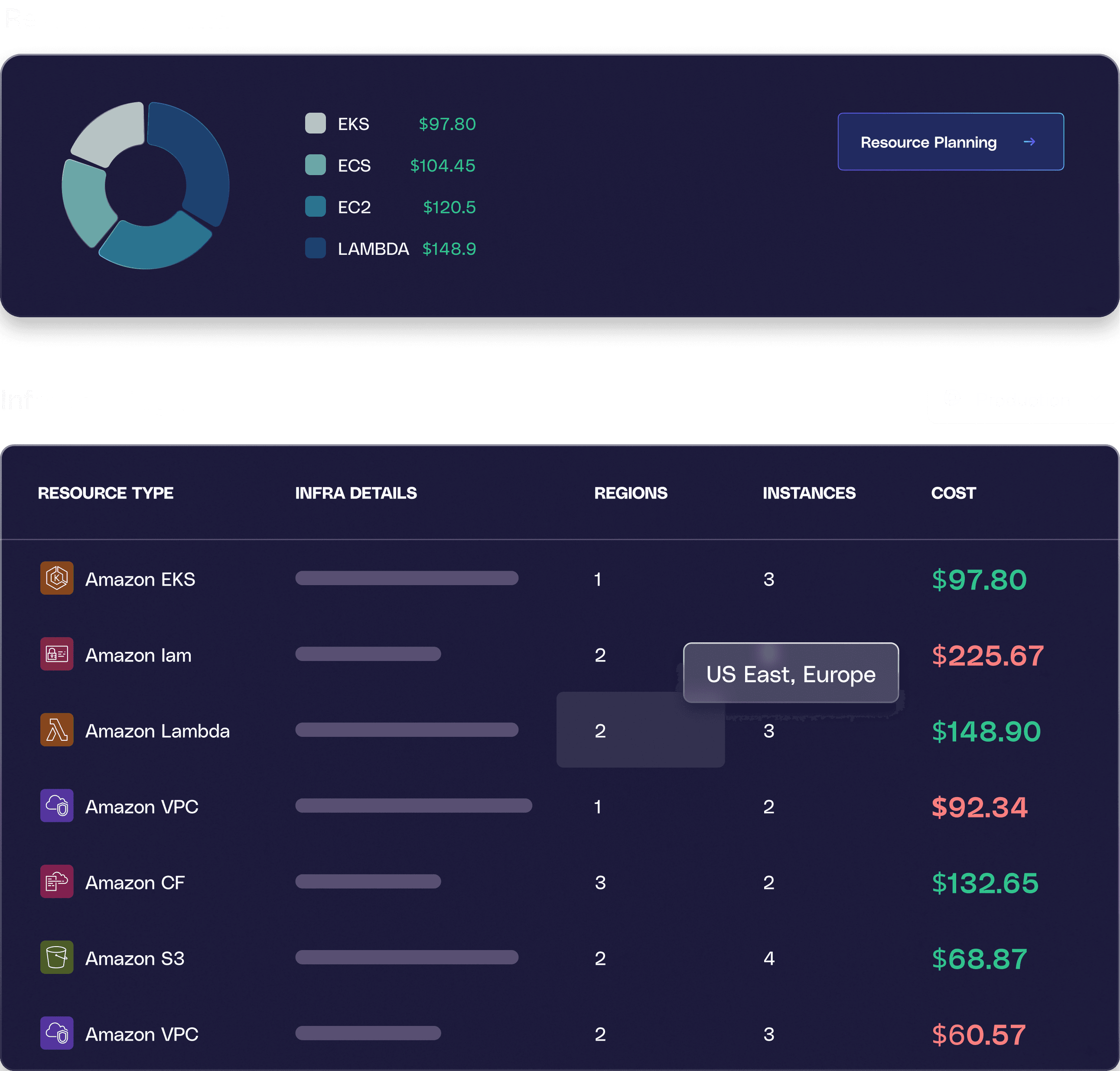The image size is (1120, 1071).
Task: Sort by the RESOURCE TYPE column header
Action: click(106, 493)
